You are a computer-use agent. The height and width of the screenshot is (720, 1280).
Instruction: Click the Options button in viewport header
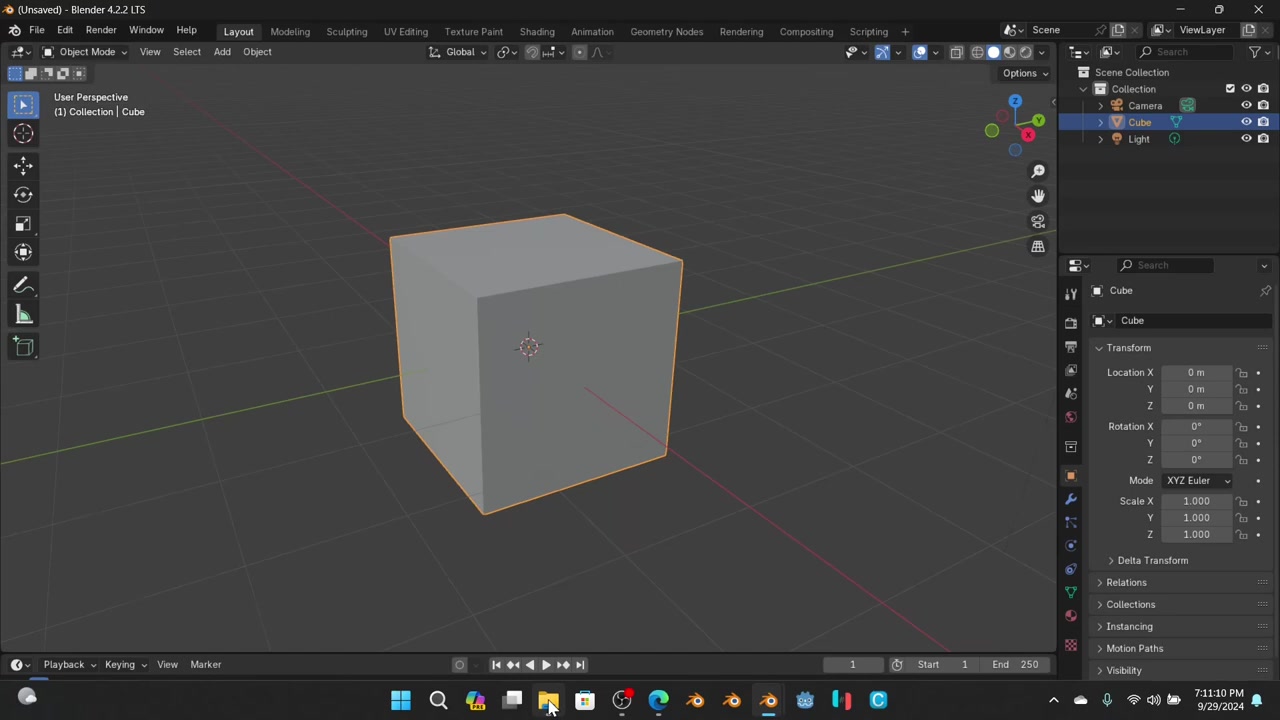click(x=1024, y=73)
